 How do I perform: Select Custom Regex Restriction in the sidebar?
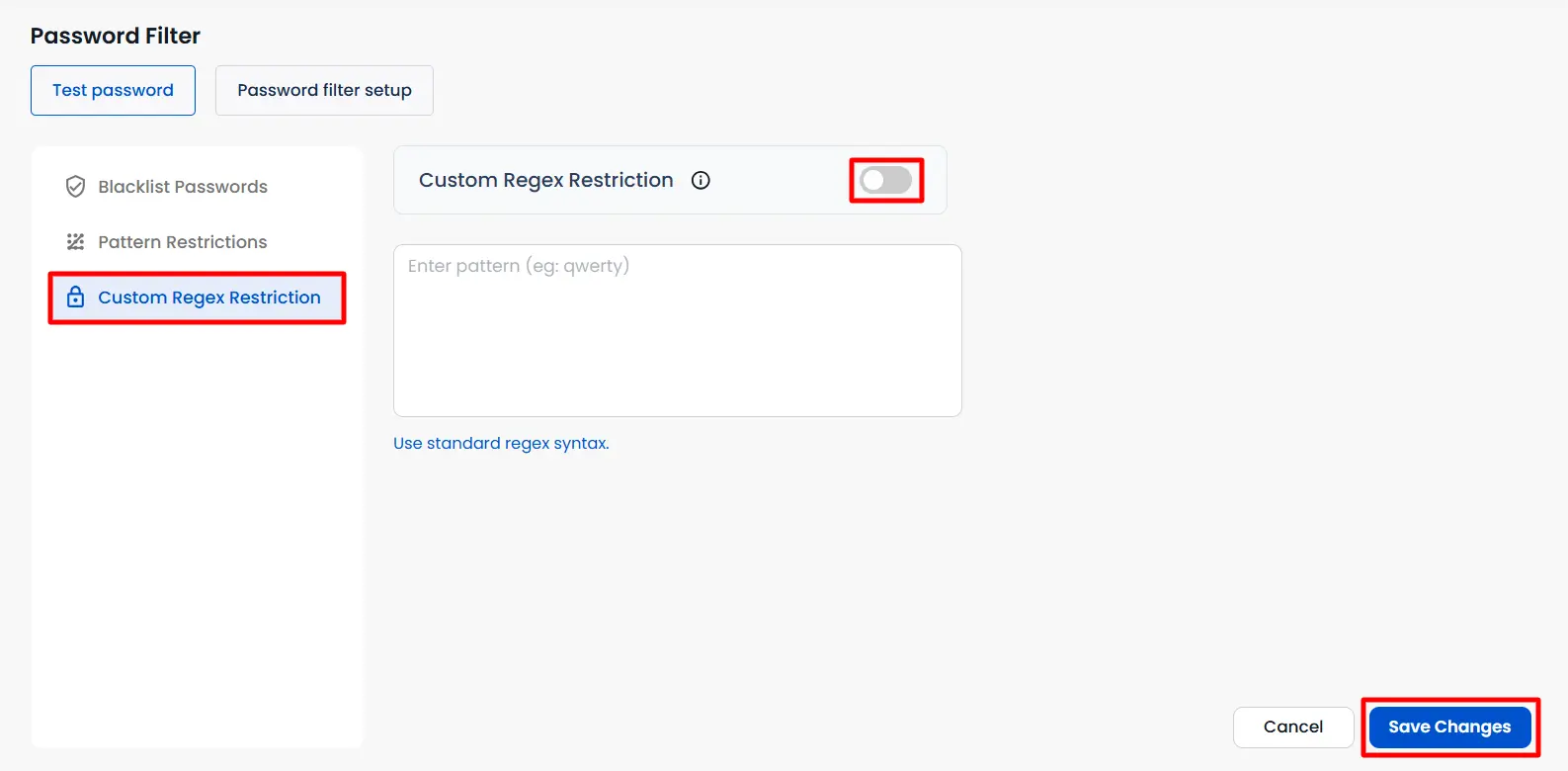tap(197, 298)
